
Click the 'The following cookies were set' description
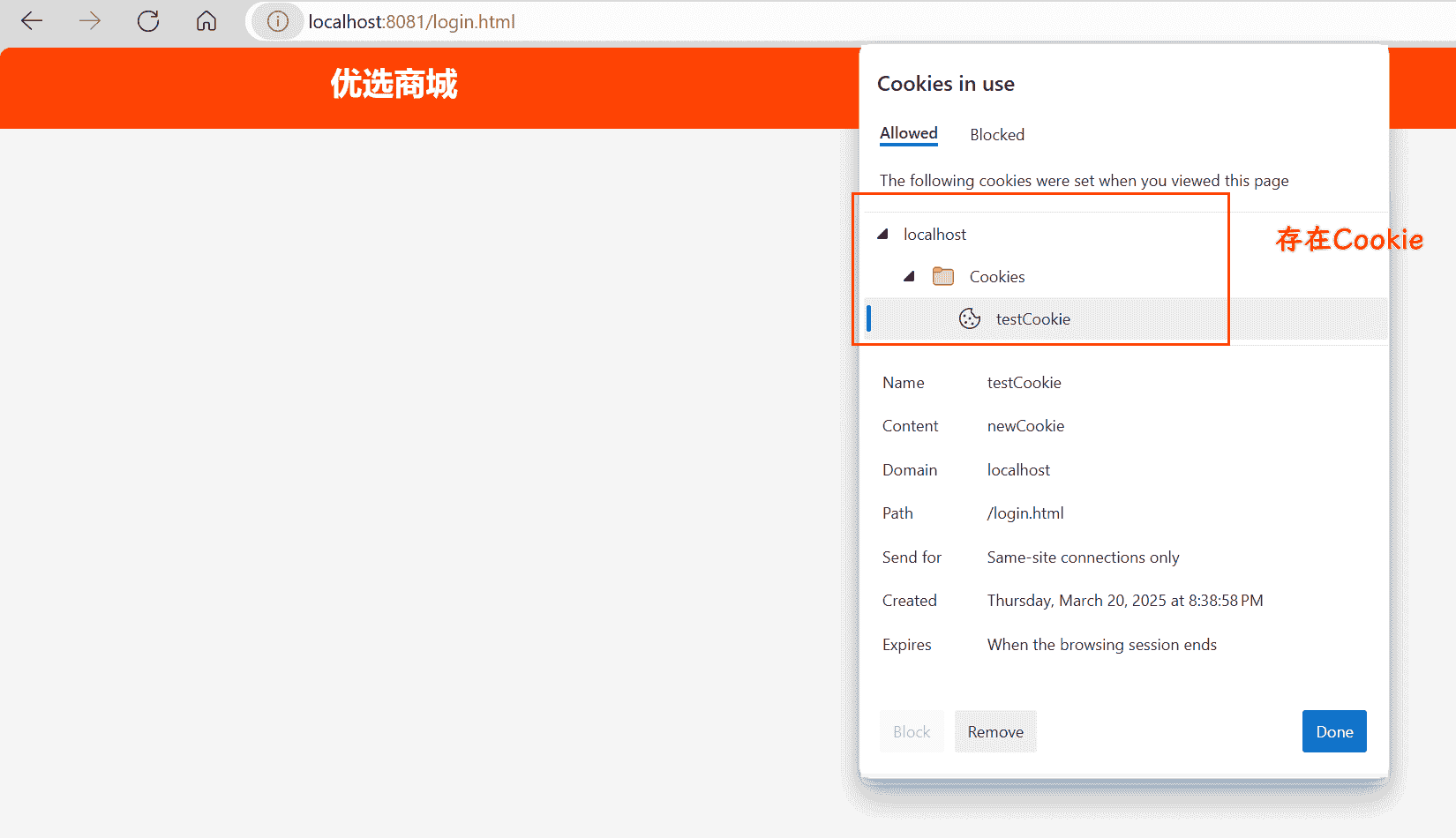(x=1084, y=181)
